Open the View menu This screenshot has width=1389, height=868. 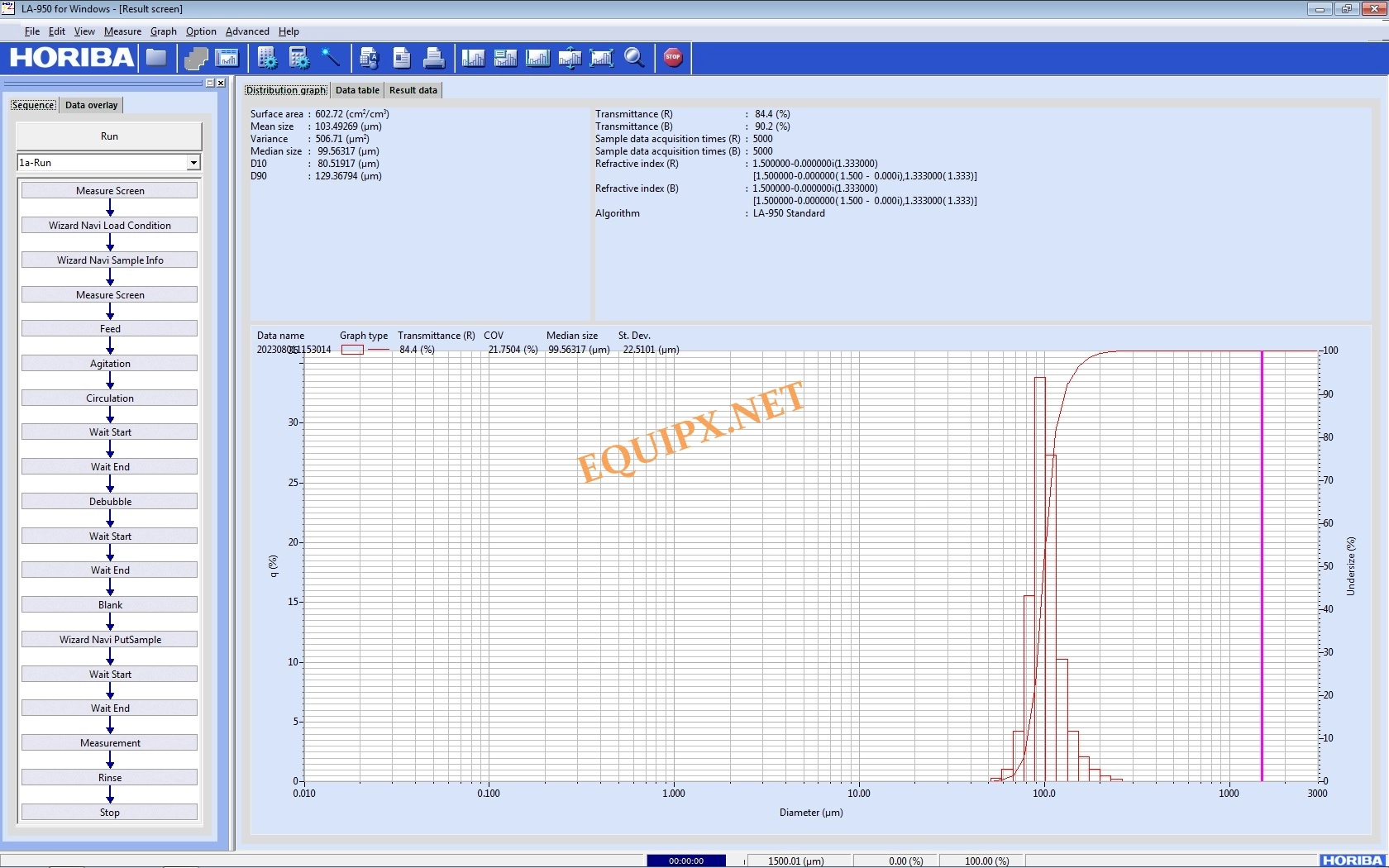coord(84,31)
